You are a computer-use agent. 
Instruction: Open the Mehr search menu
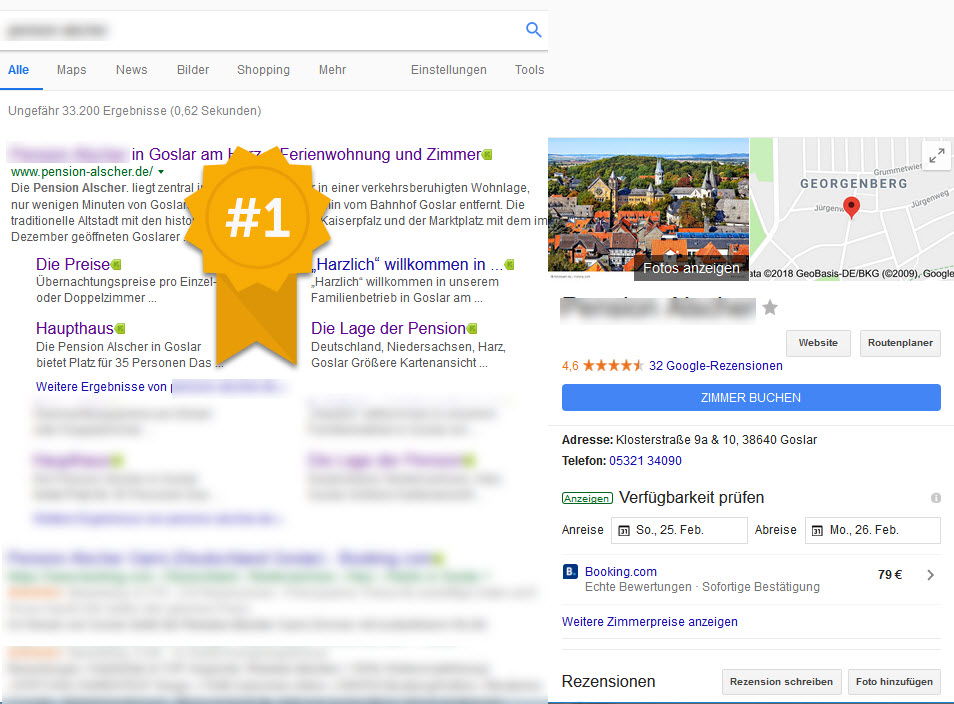(332, 70)
